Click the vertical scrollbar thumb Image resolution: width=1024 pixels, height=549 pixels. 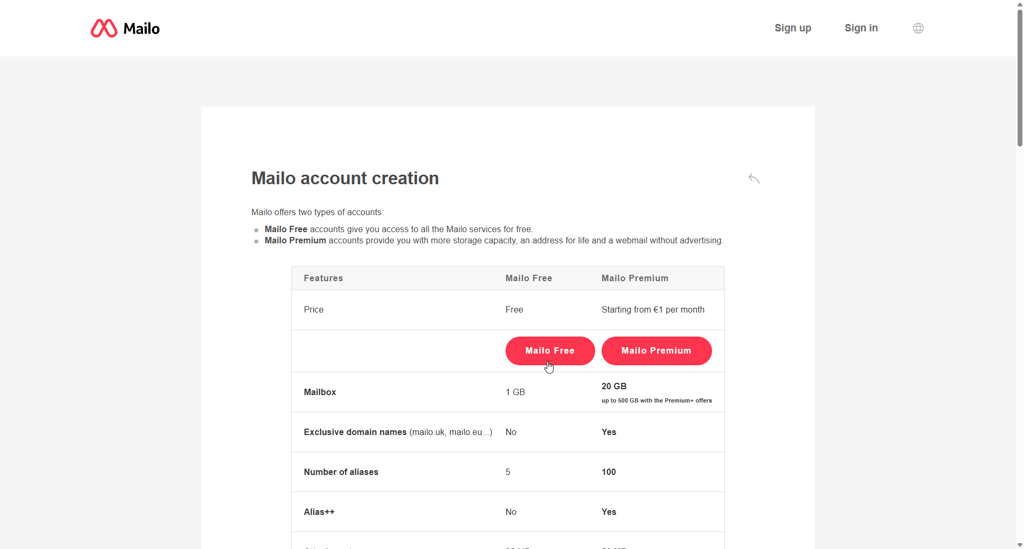coord(1019,77)
